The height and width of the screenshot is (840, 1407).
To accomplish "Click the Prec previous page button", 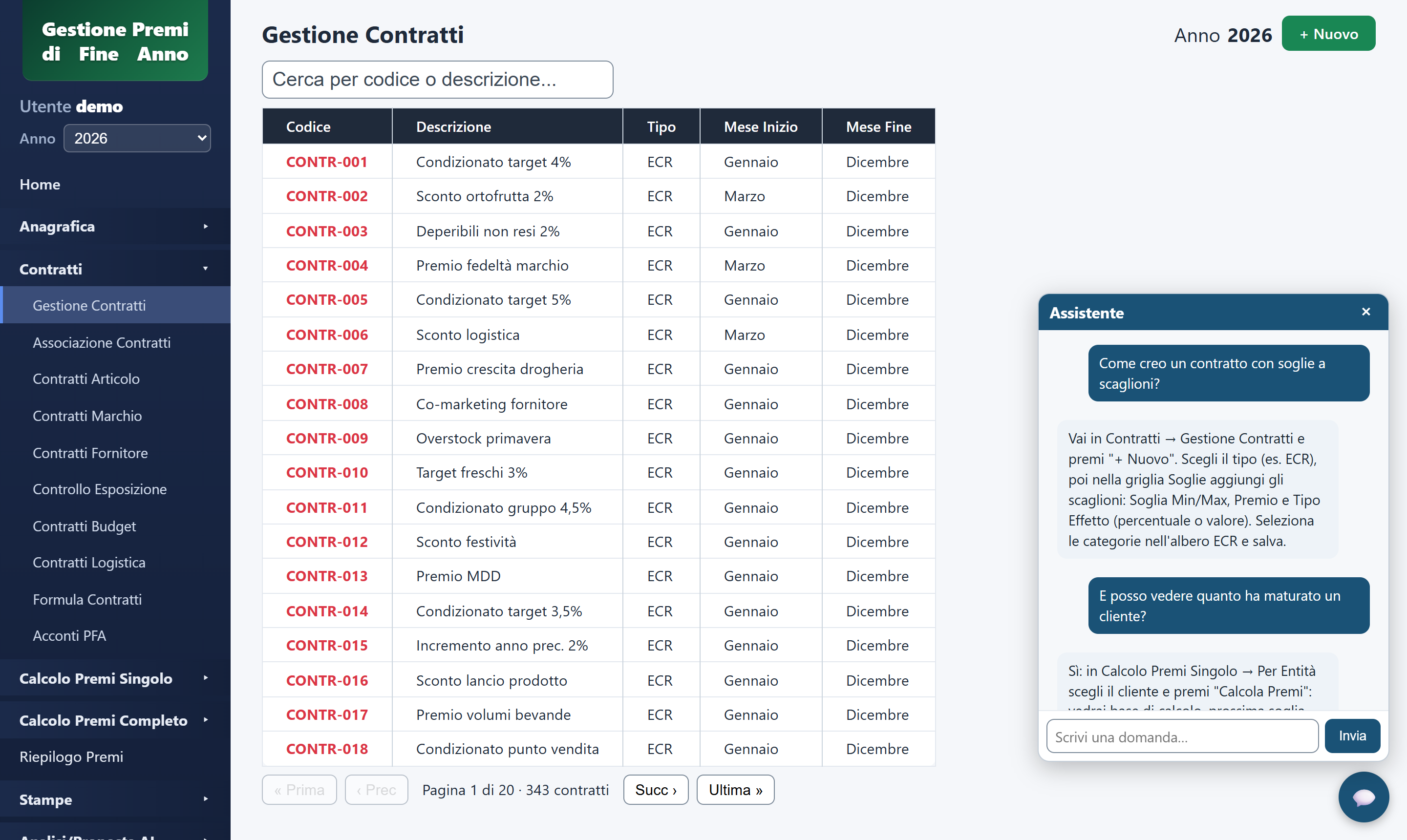I will (376, 790).
